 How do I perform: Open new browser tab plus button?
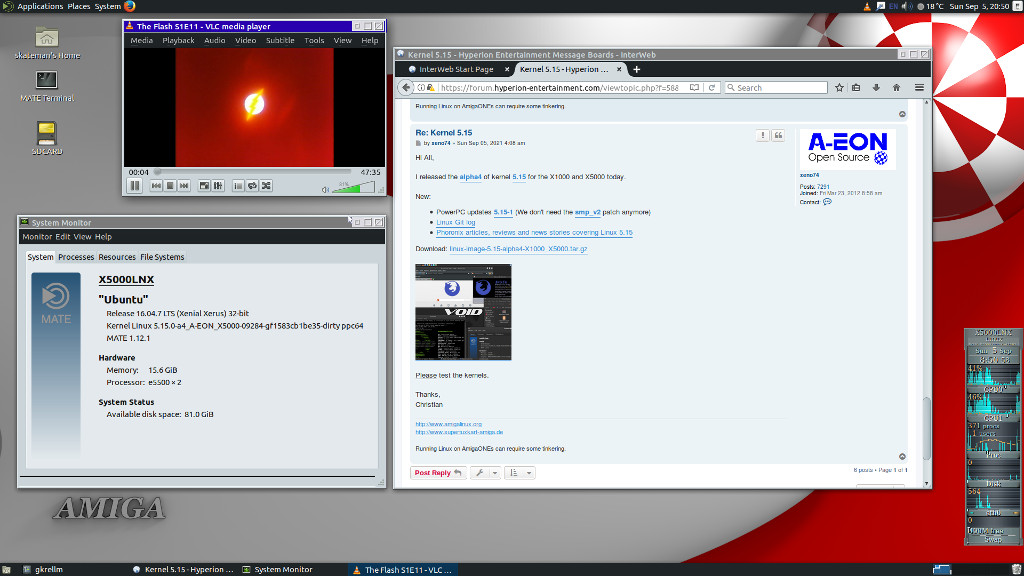(637, 69)
